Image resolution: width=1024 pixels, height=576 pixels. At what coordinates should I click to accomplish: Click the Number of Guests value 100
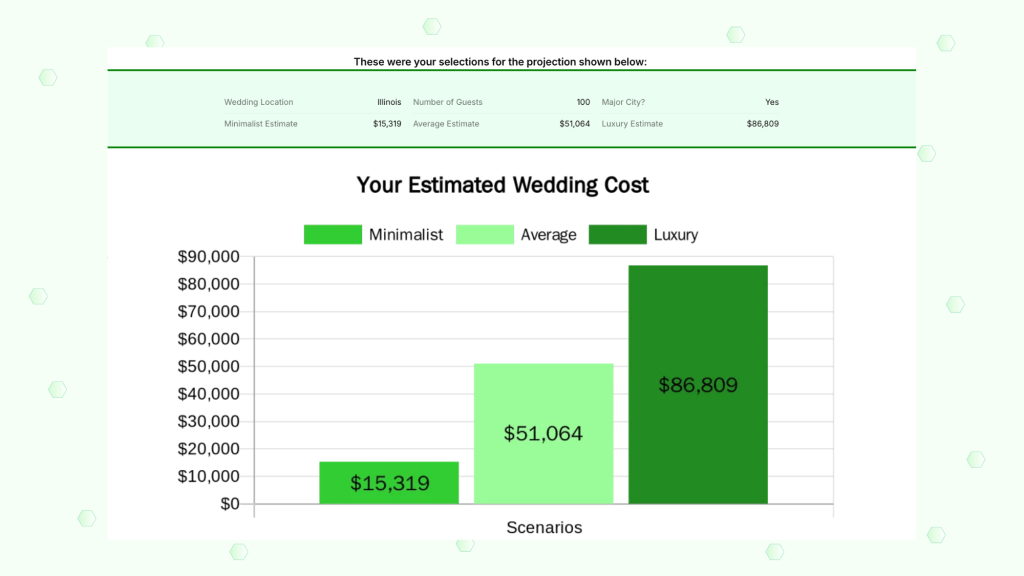tap(582, 102)
